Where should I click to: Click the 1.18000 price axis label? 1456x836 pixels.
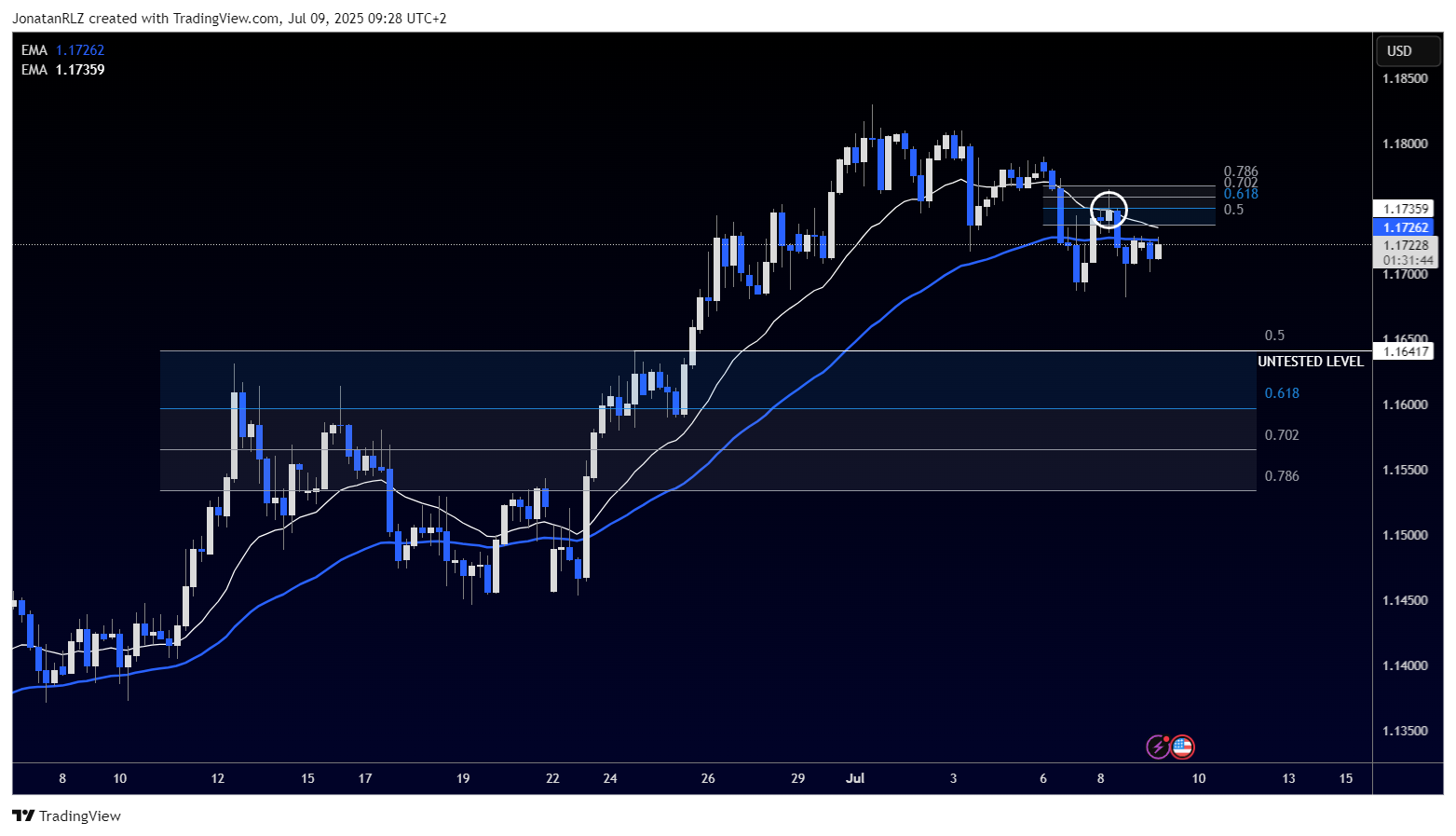(x=1405, y=144)
